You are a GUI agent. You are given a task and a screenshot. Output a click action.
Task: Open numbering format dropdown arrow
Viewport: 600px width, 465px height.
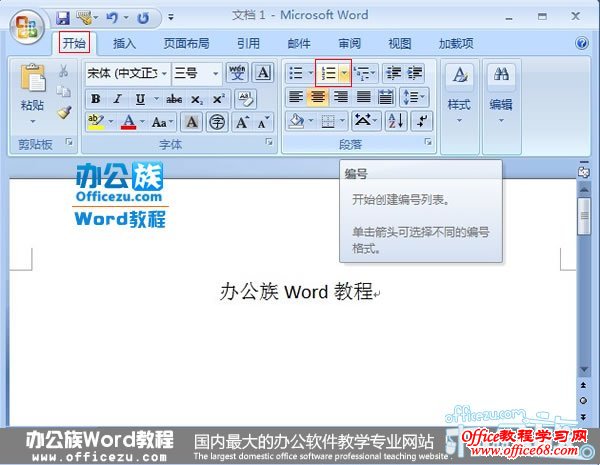coord(344,73)
